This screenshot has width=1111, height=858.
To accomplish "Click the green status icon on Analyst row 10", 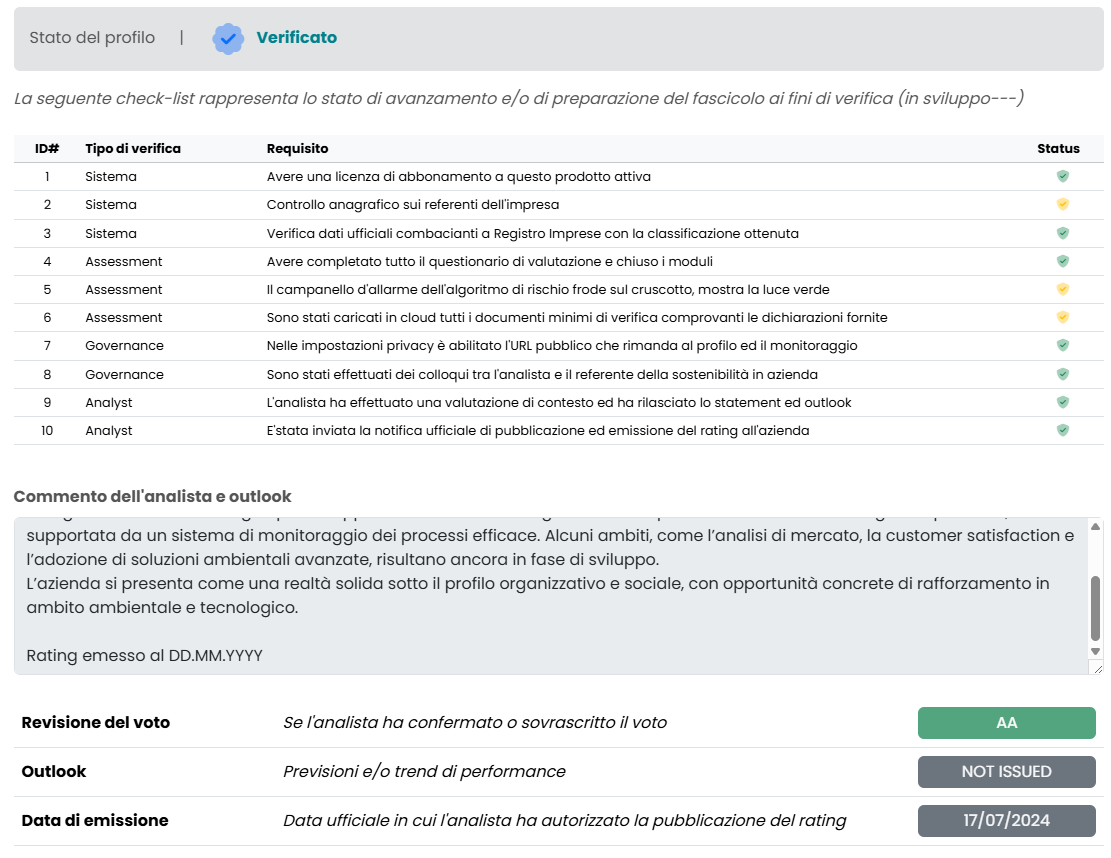I will click(1062, 430).
